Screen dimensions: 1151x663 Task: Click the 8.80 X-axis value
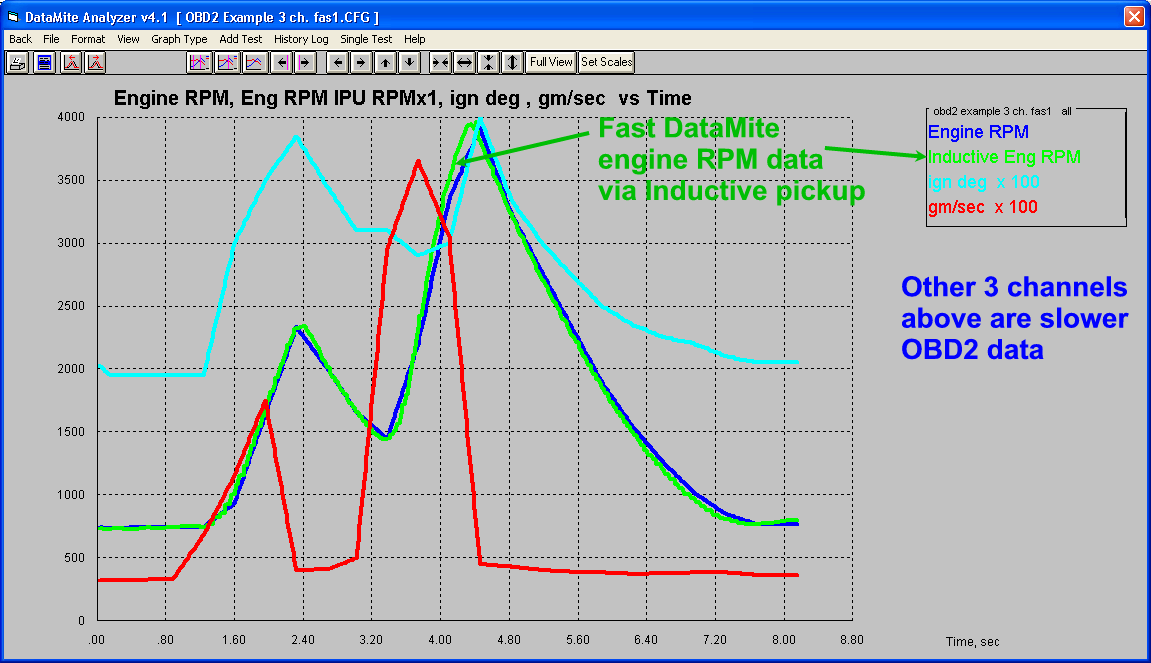pos(852,640)
